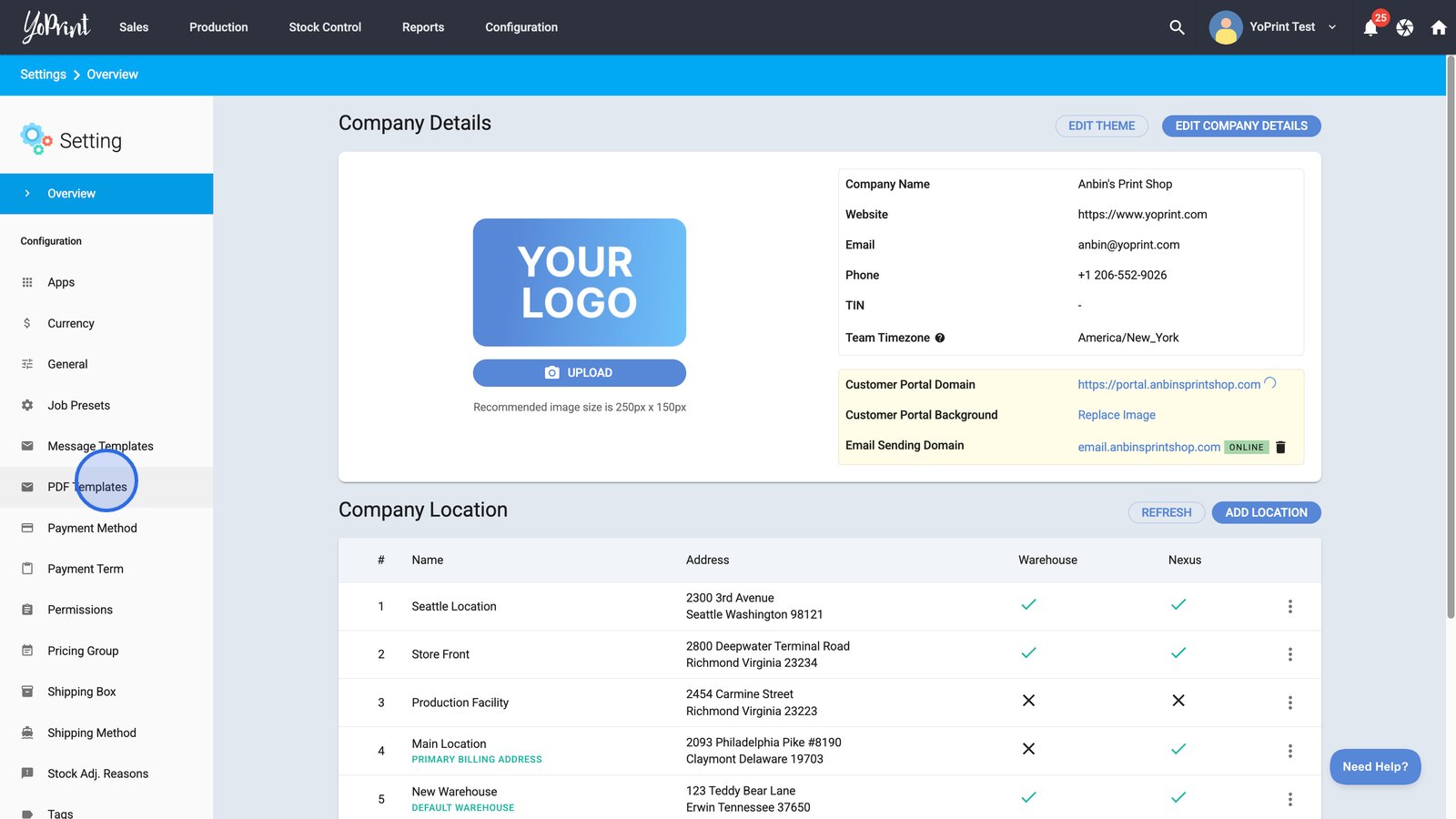
Task: Open Apps from the settings sidebar
Action: (x=61, y=282)
